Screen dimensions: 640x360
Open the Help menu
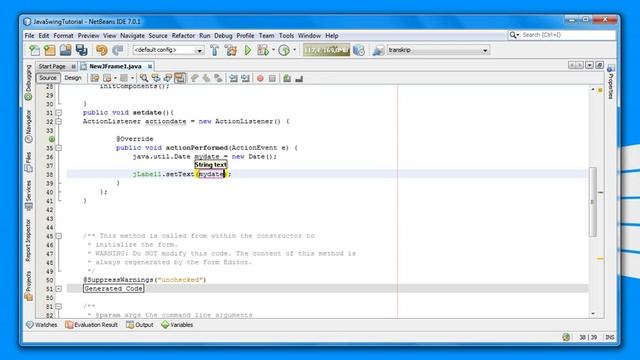click(331, 36)
